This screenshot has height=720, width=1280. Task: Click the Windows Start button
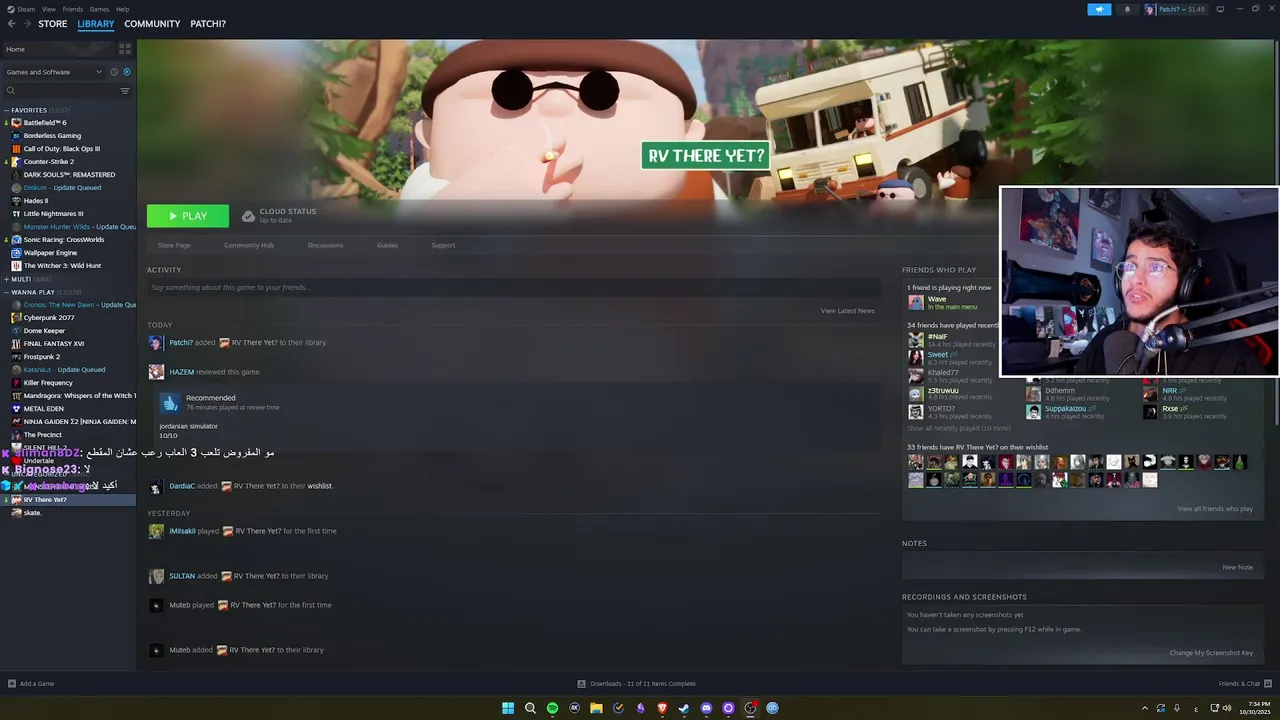(x=508, y=708)
